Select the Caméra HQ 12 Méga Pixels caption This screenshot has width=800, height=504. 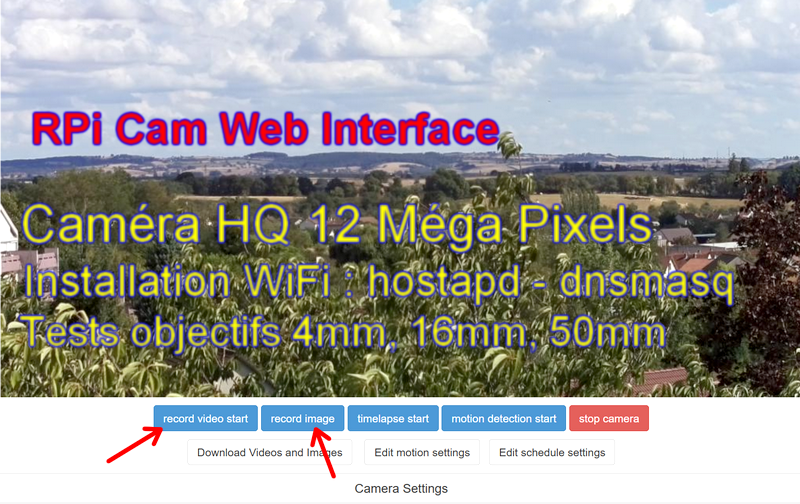point(337,224)
